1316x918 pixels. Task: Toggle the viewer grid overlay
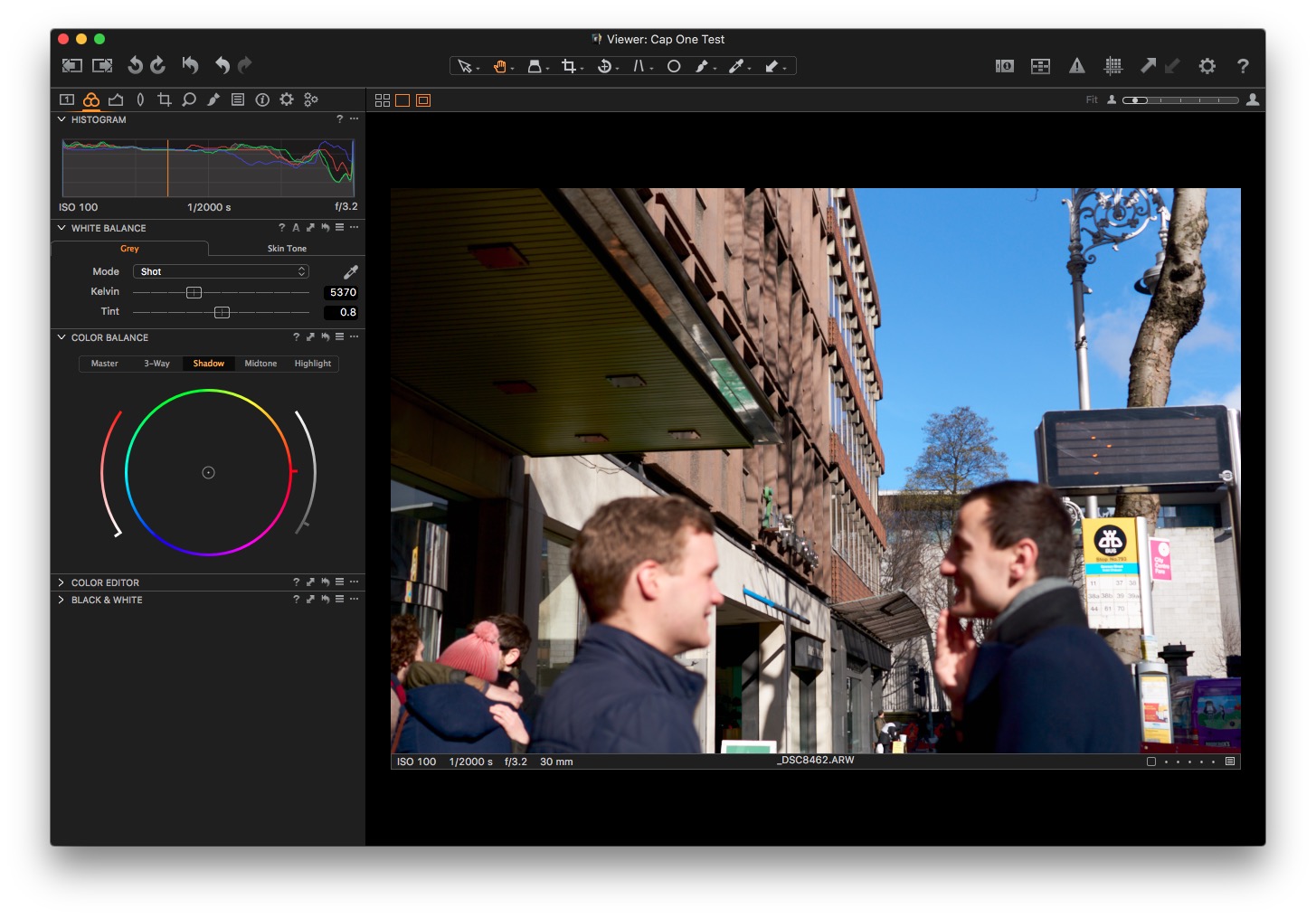[1113, 65]
